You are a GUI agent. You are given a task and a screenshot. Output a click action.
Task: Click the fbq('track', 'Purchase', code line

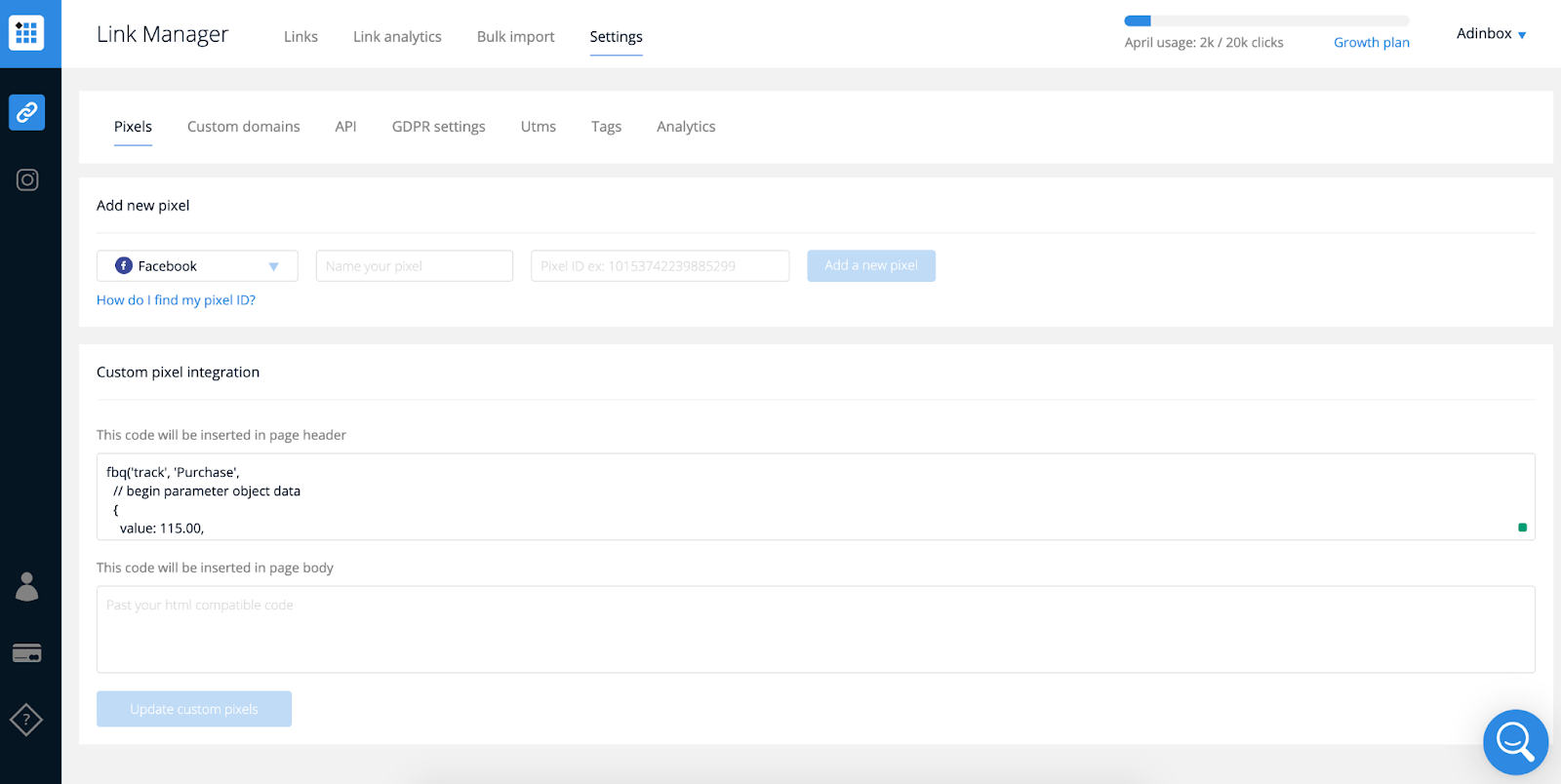173,473
